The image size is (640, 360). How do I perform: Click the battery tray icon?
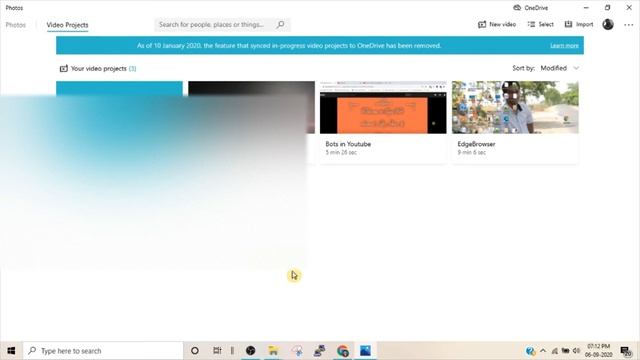[565, 351]
